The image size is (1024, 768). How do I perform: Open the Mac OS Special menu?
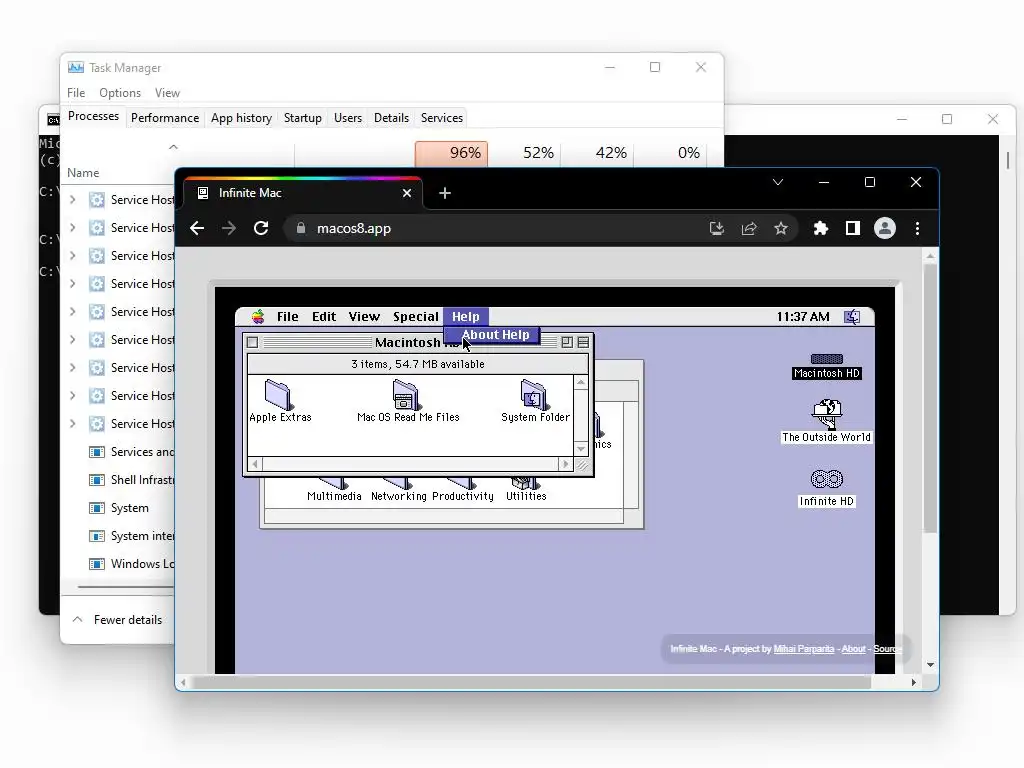415,317
